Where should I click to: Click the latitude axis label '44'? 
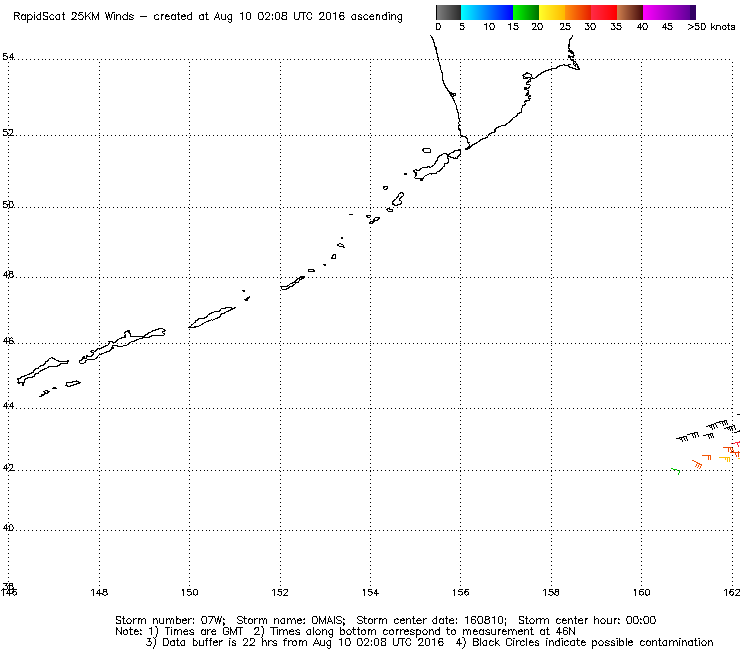pos(8,405)
